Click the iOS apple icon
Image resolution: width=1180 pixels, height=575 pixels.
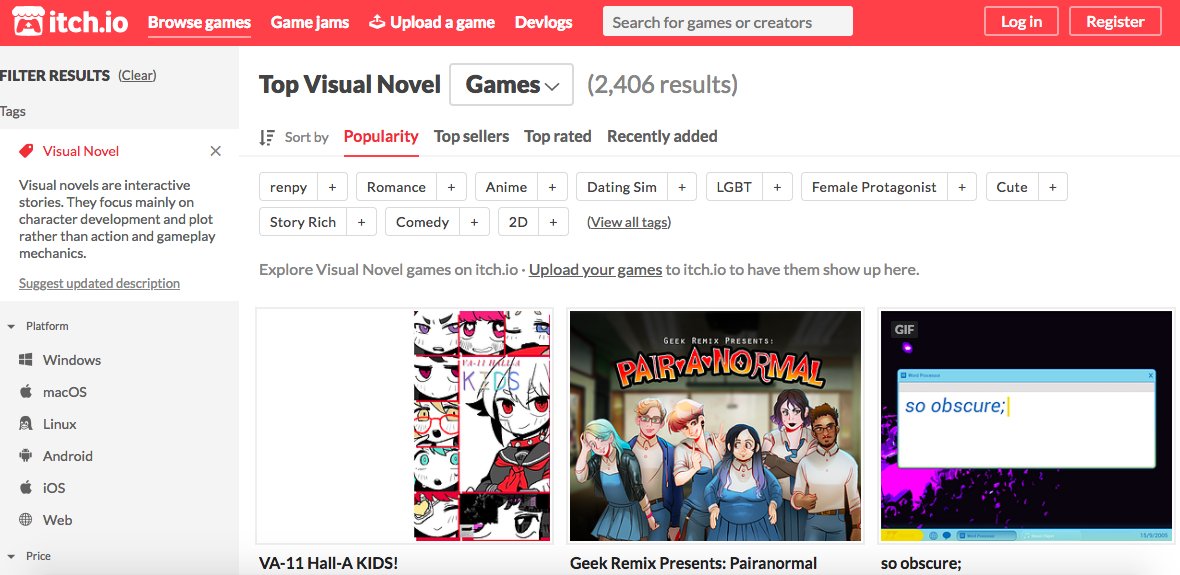pyautogui.click(x=26, y=487)
